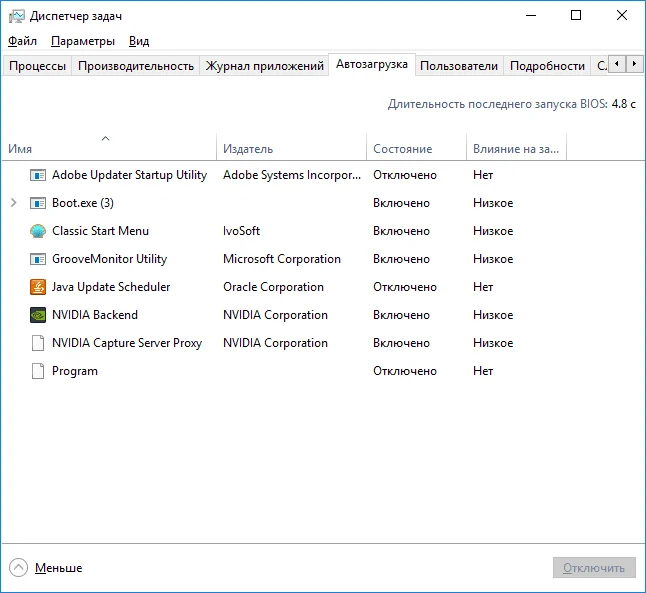Click the Меньше link text
This screenshot has height=593, width=646.
click(58, 568)
